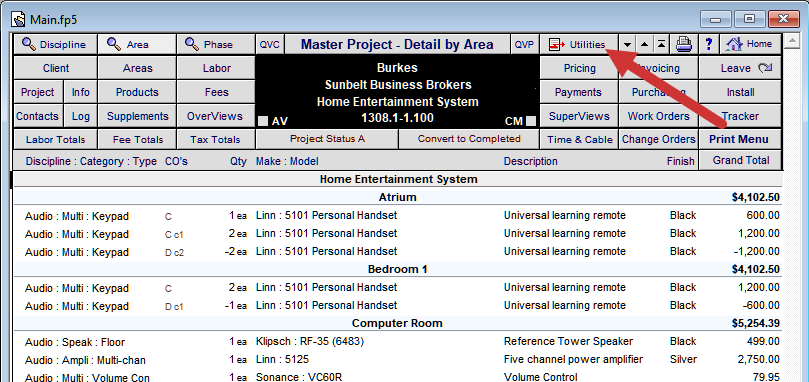Viewport: 809px width, 382px height.
Task: Go to the Home screen
Action: coord(750,44)
